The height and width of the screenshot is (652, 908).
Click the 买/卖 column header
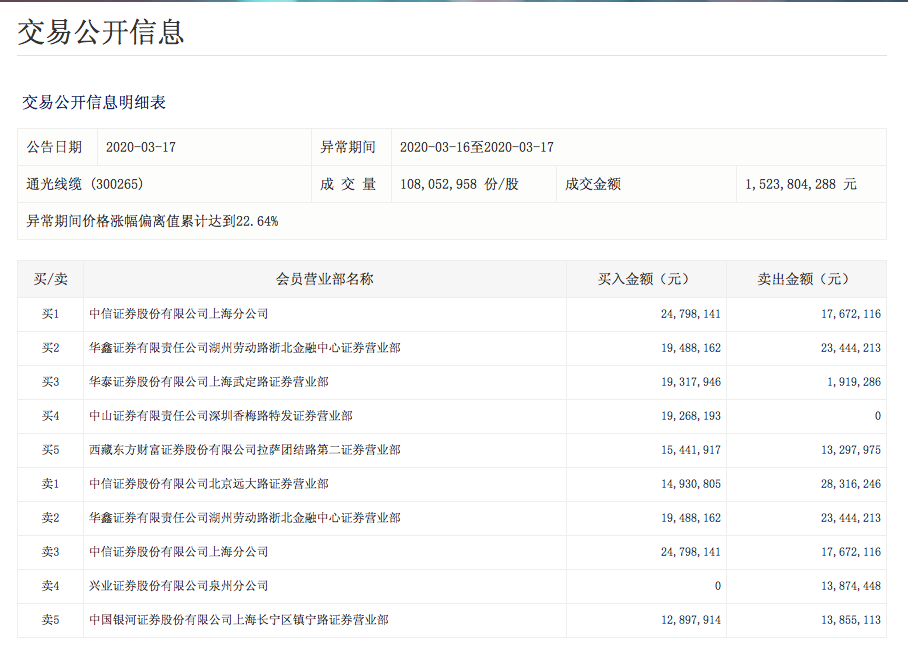pos(50,279)
